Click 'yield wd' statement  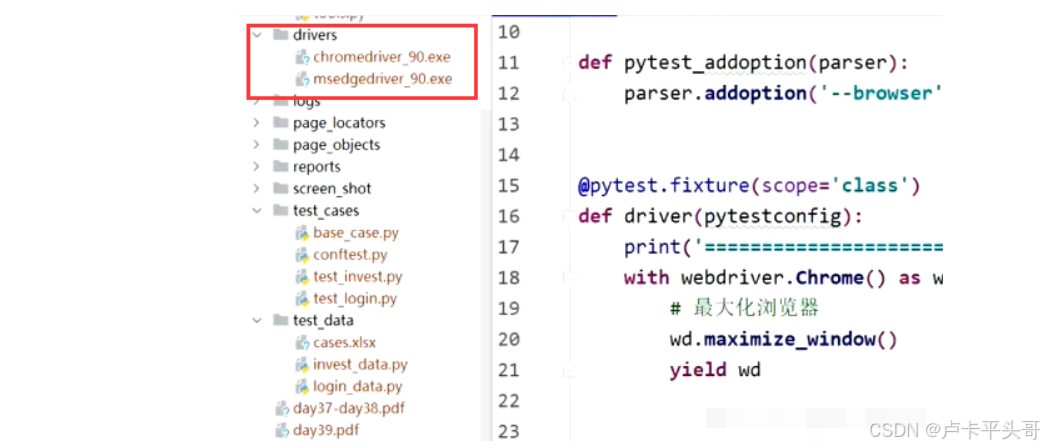click(x=715, y=370)
